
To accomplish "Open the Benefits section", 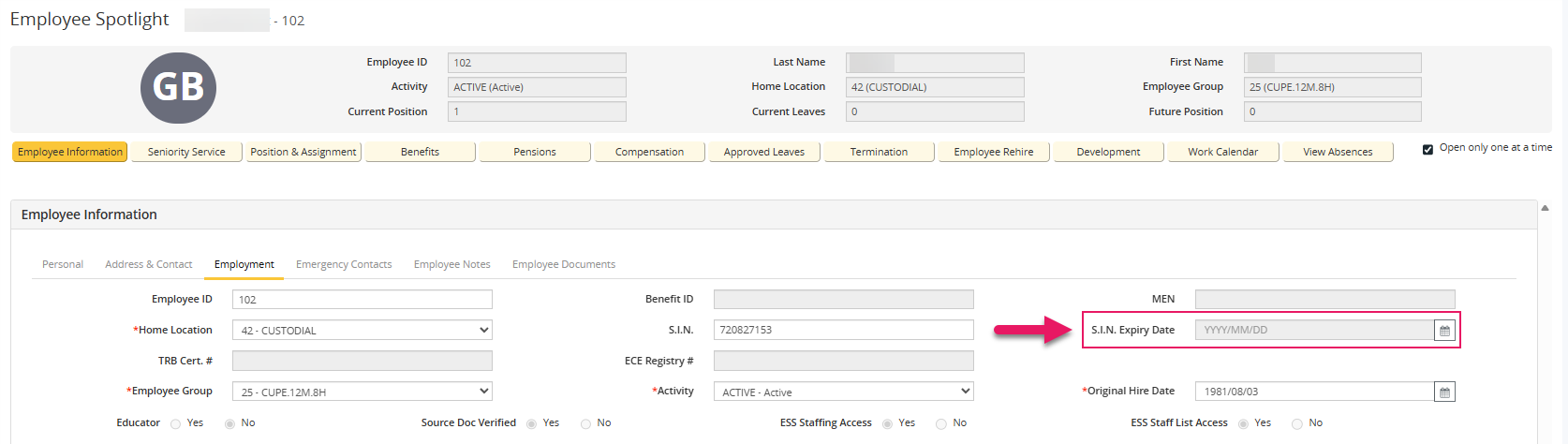I will 420,152.
